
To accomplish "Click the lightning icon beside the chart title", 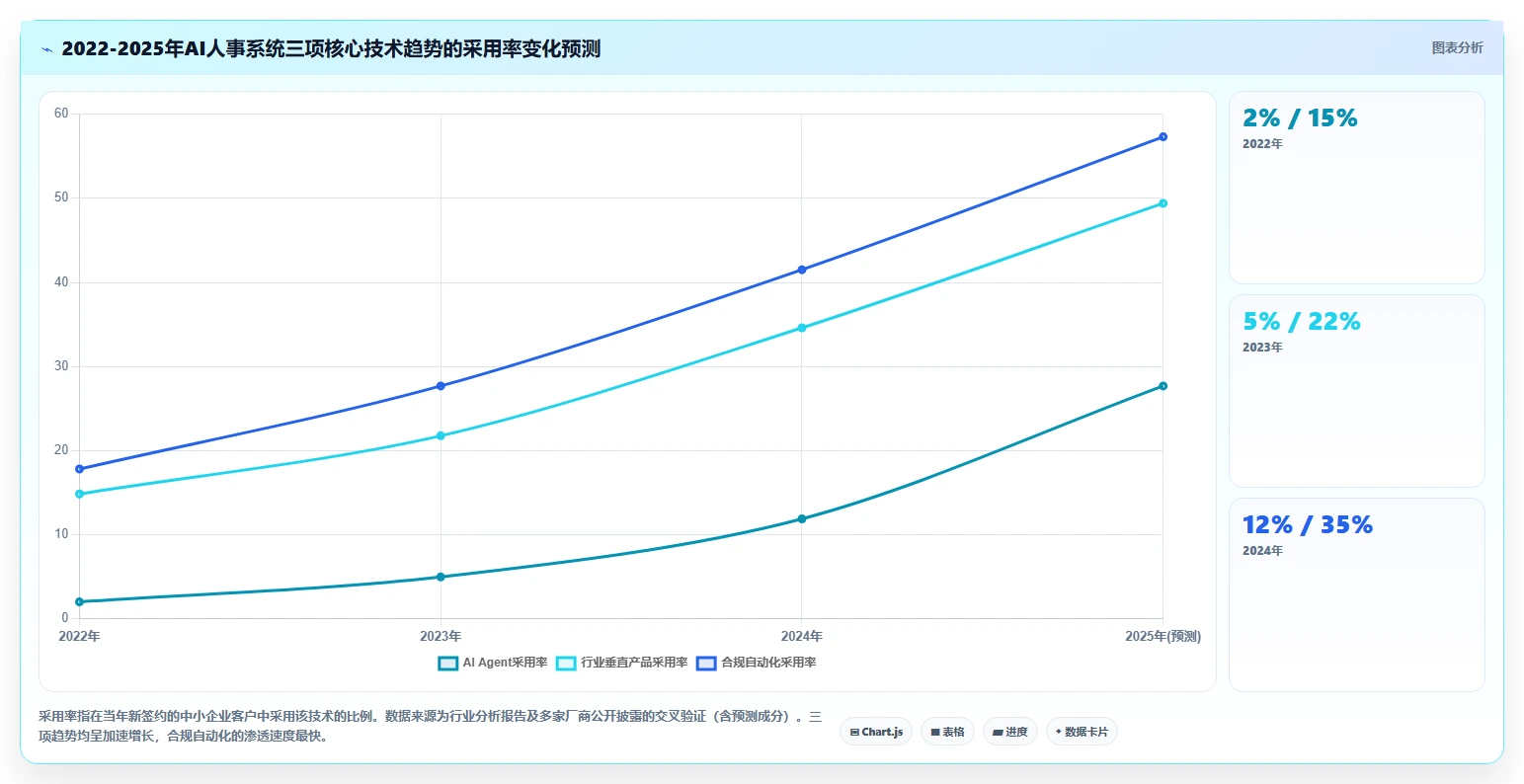I will pyautogui.click(x=47, y=49).
